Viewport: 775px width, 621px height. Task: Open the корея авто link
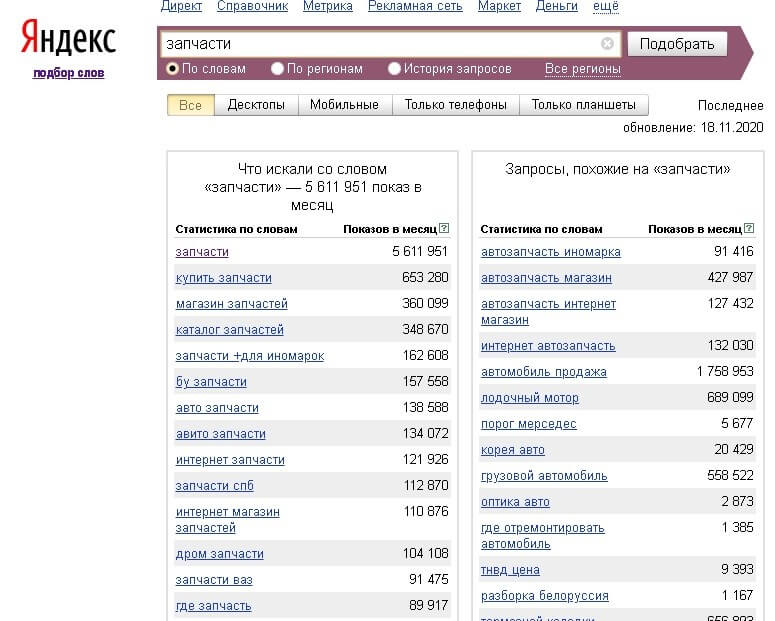513,450
